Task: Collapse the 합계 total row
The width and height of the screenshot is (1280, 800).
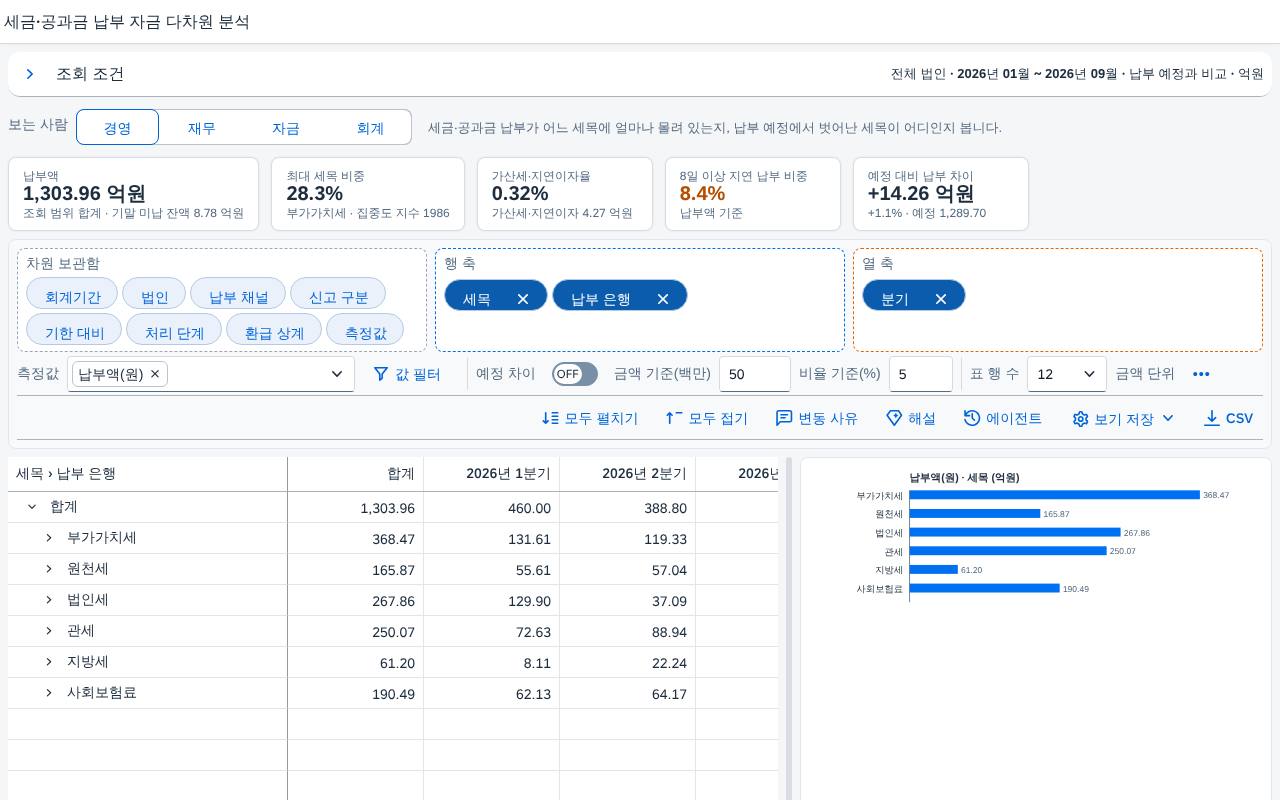Action: pyautogui.click(x=32, y=507)
